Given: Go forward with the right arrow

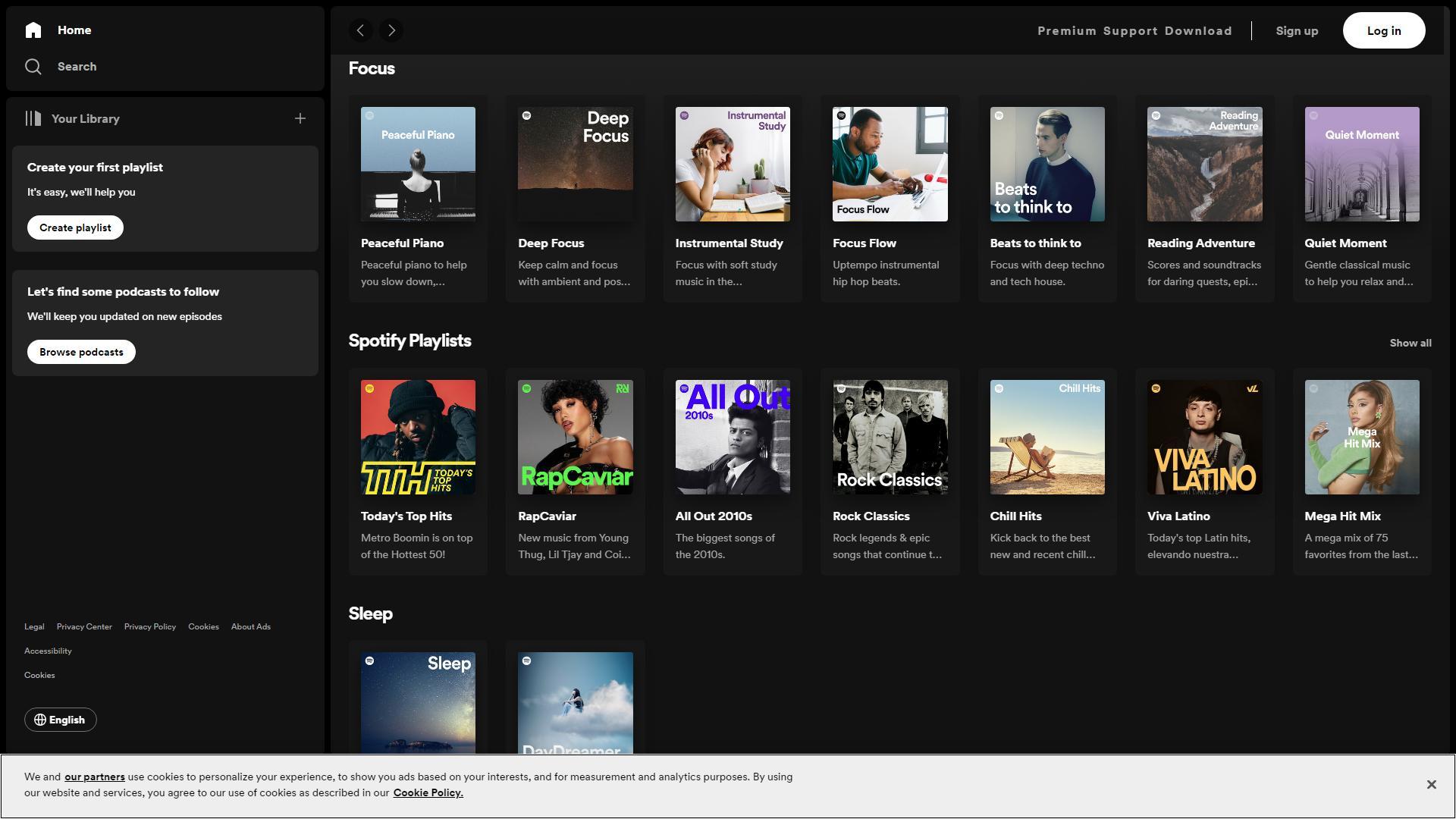Looking at the screenshot, I should [391, 30].
